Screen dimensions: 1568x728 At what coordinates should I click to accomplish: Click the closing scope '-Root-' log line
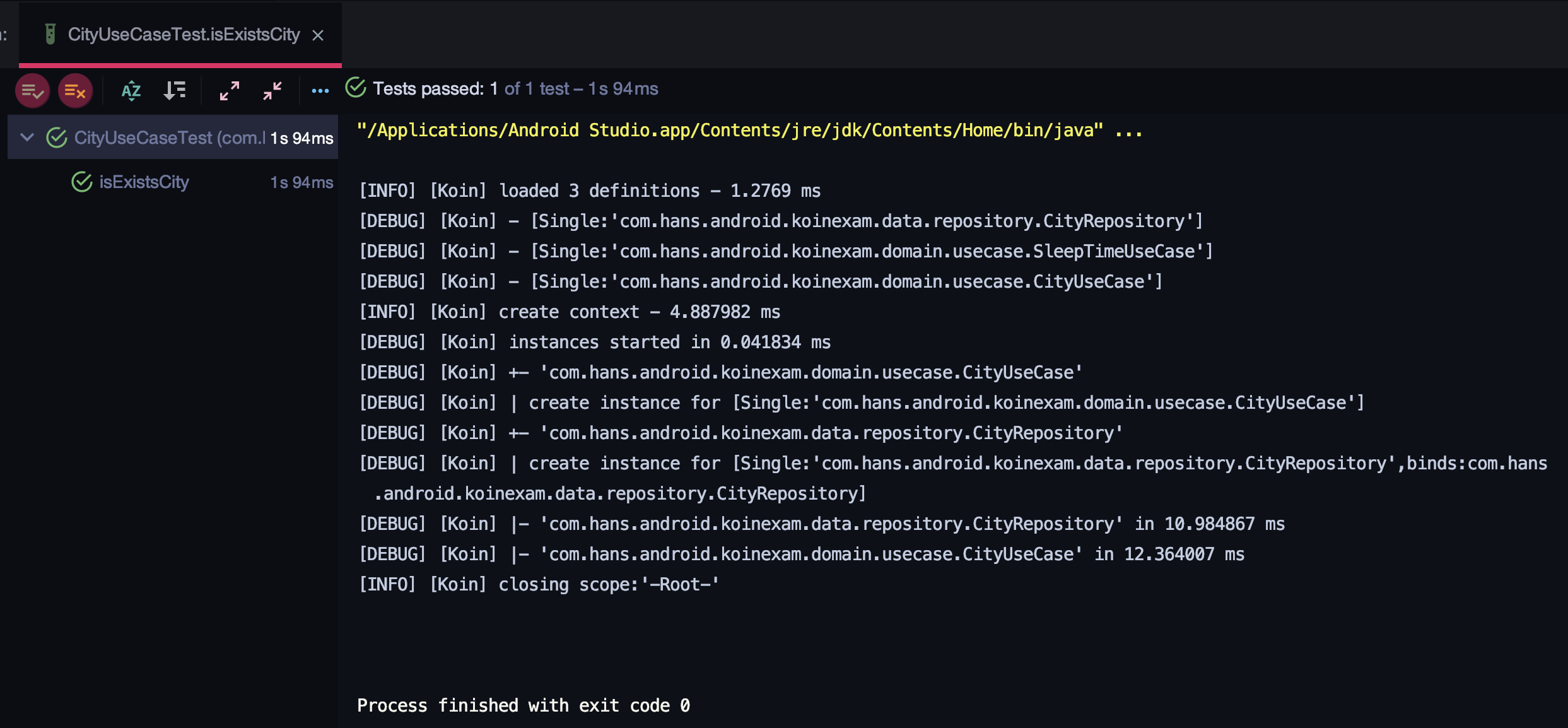coord(539,585)
